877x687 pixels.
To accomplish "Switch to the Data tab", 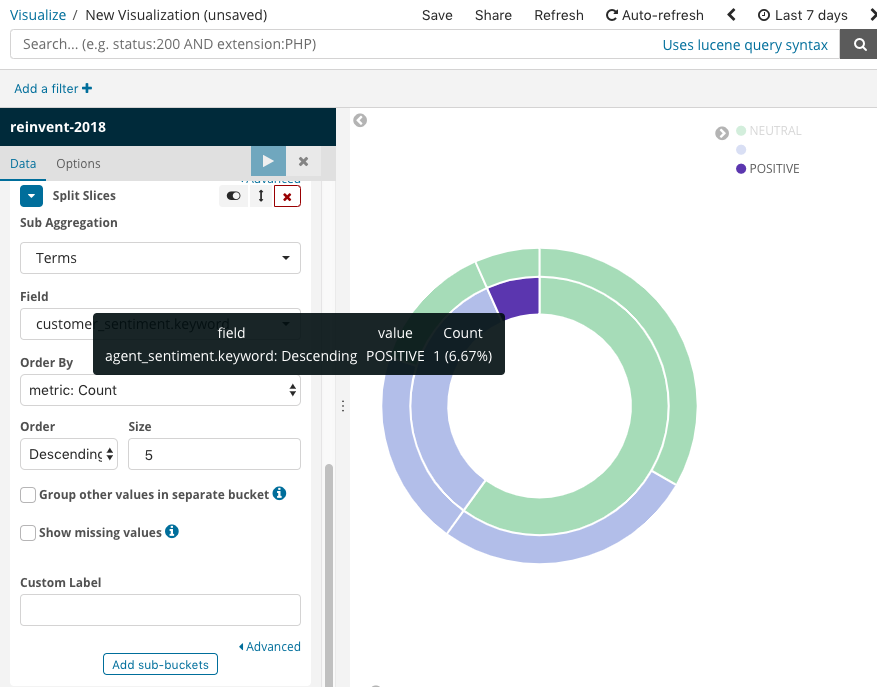I will pyautogui.click(x=23, y=163).
